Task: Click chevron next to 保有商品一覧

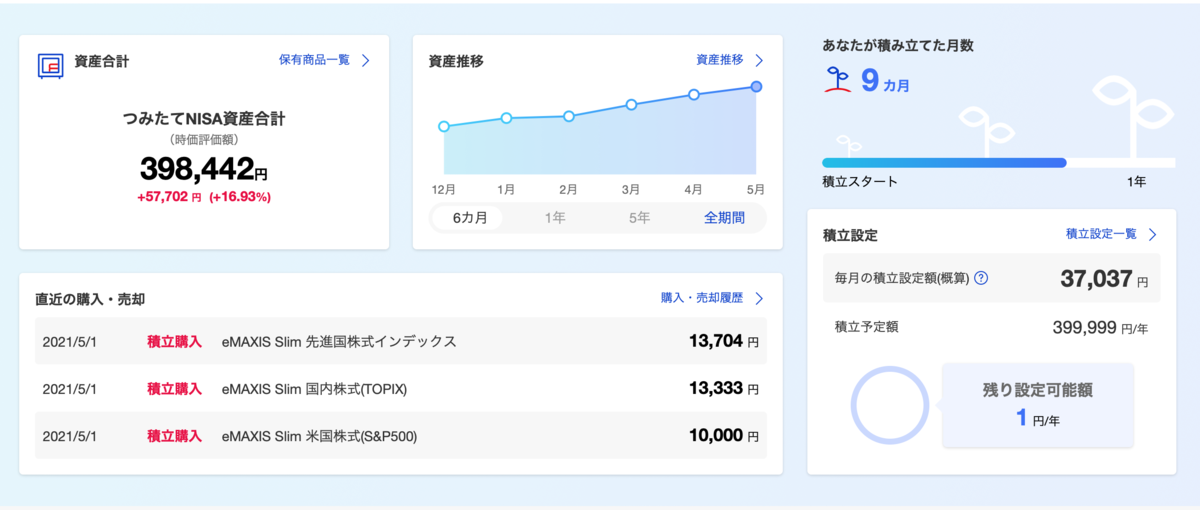Action: click(x=365, y=60)
